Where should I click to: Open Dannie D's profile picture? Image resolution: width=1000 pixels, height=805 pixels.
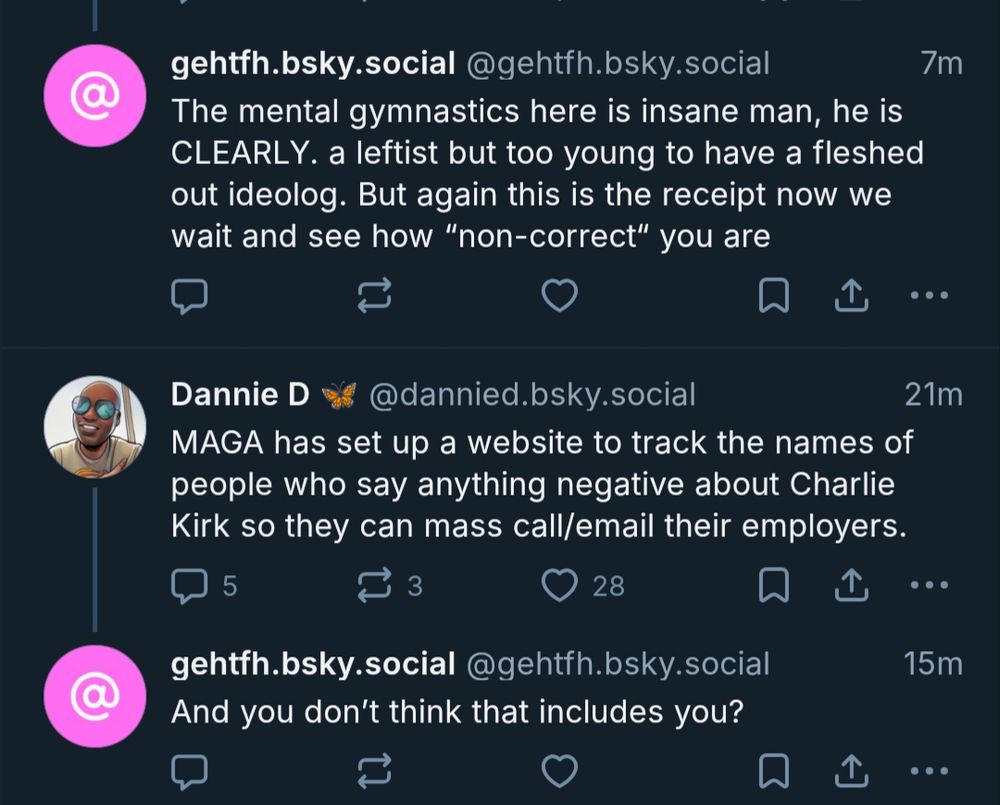pos(95,426)
